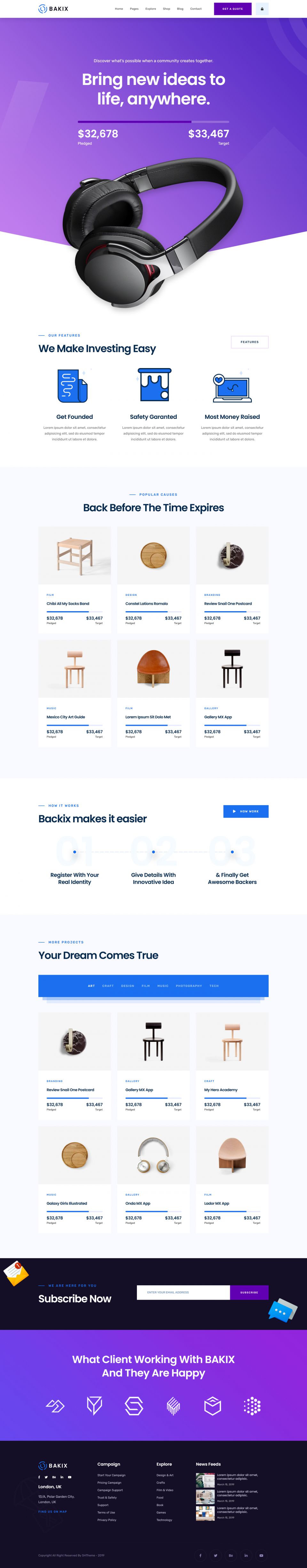Open the Explore menu in top navigation
Screen dimensions: 307x1568
click(x=150, y=9)
